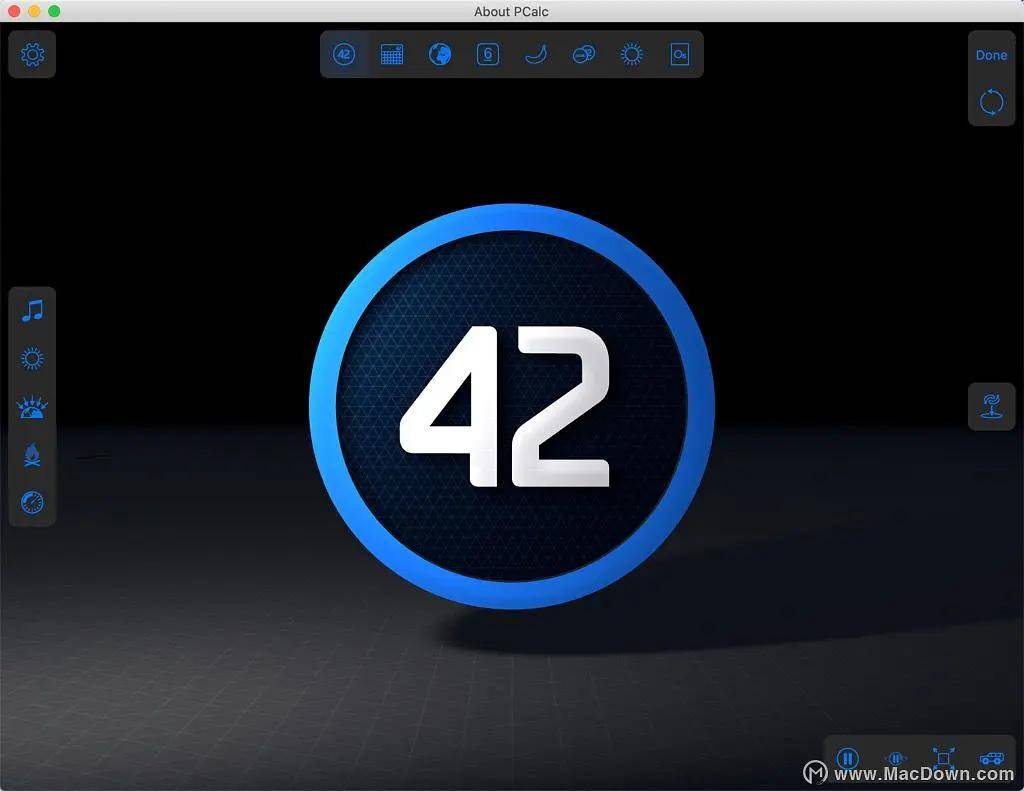The width and height of the screenshot is (1024, 791).
Task: Choose the calendar grid icon
Action: point(392,55)
